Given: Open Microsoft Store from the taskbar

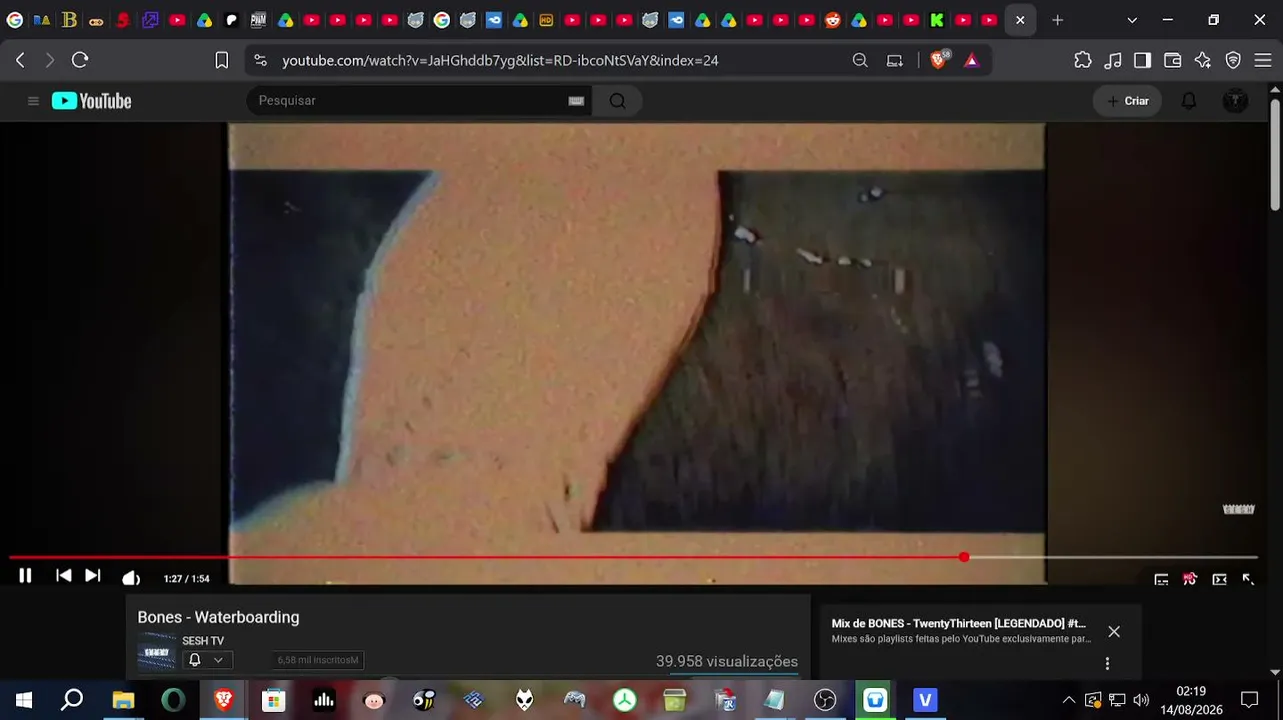Looking at the screenshot, I should pyautogui.click(x=273, y=700).
